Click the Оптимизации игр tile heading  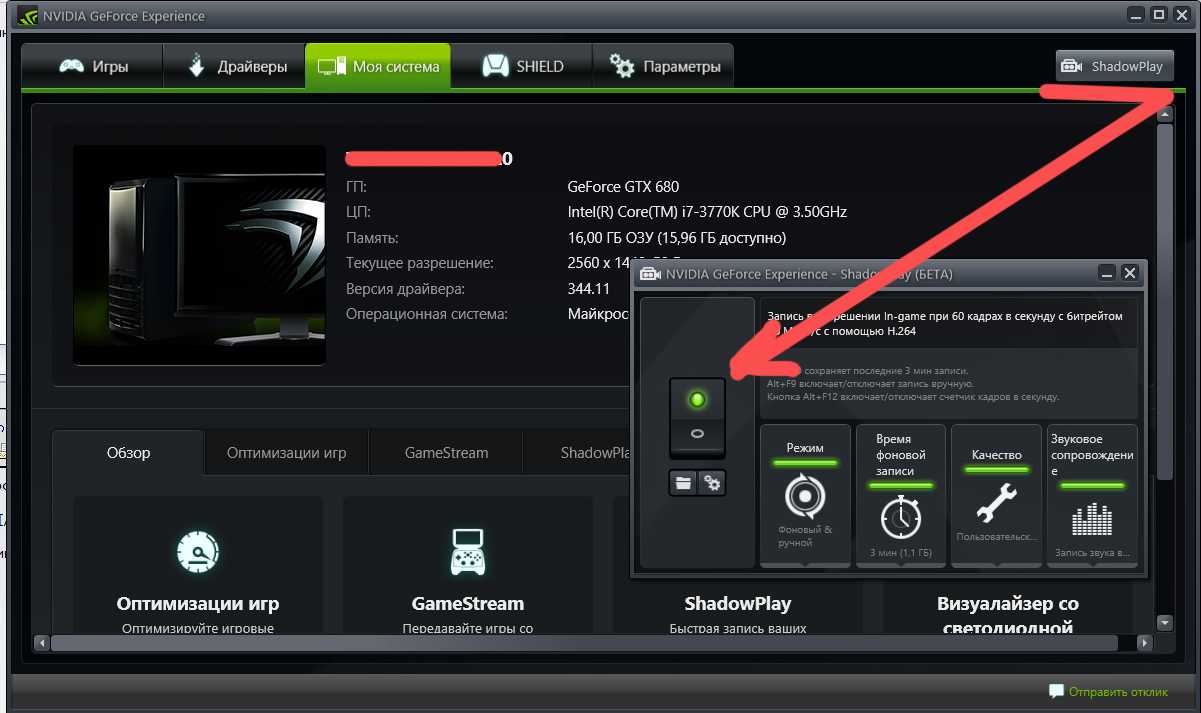coord(198,604)
